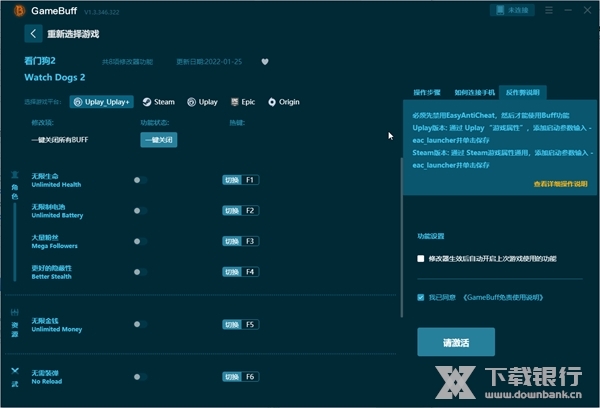Switch to the 操作步骤 tab

click(x=427, y=90)
